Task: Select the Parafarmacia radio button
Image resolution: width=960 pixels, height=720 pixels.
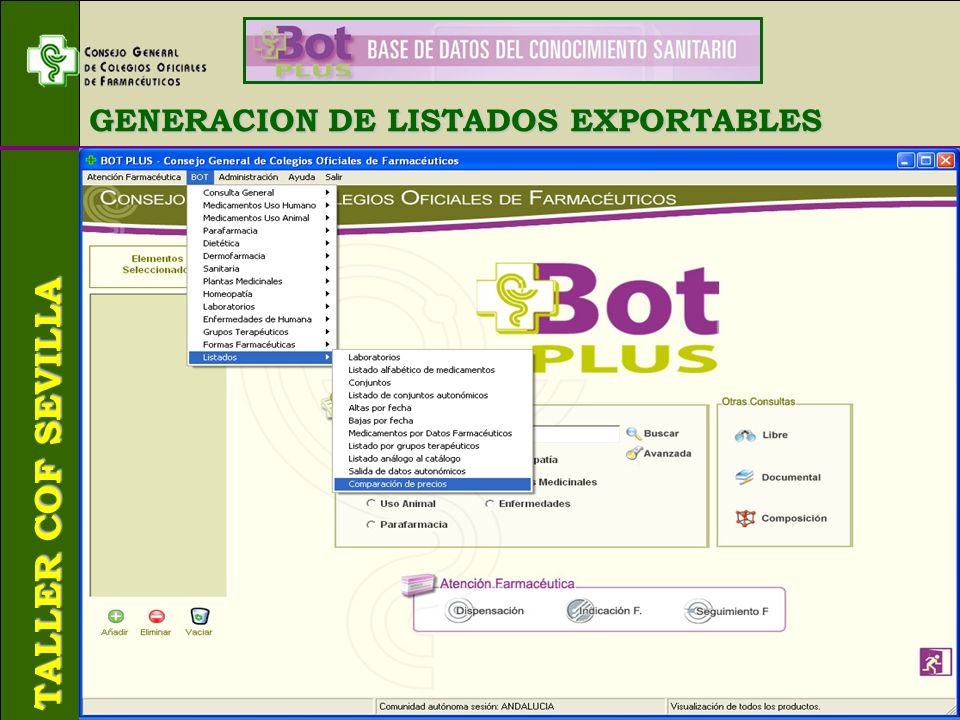Action: click(370, 525)
